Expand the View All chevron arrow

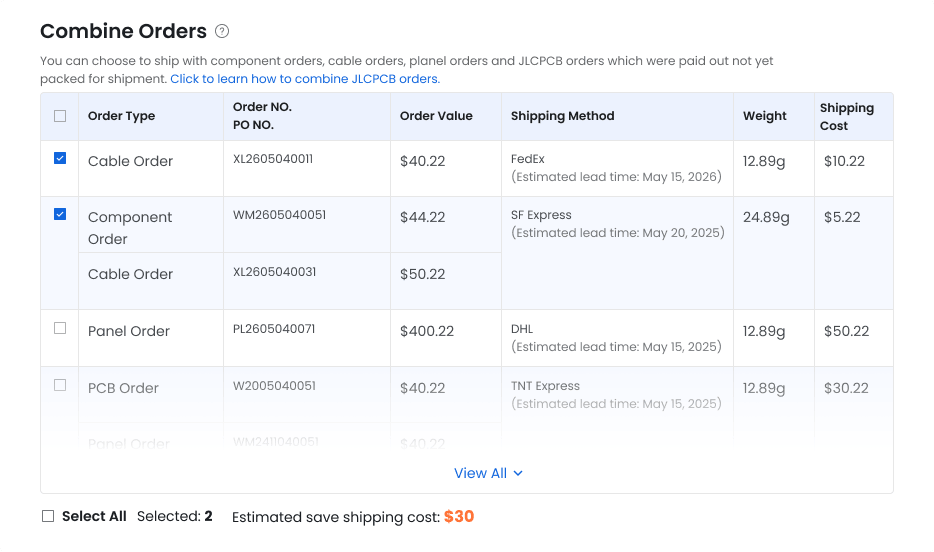[518, 473]
